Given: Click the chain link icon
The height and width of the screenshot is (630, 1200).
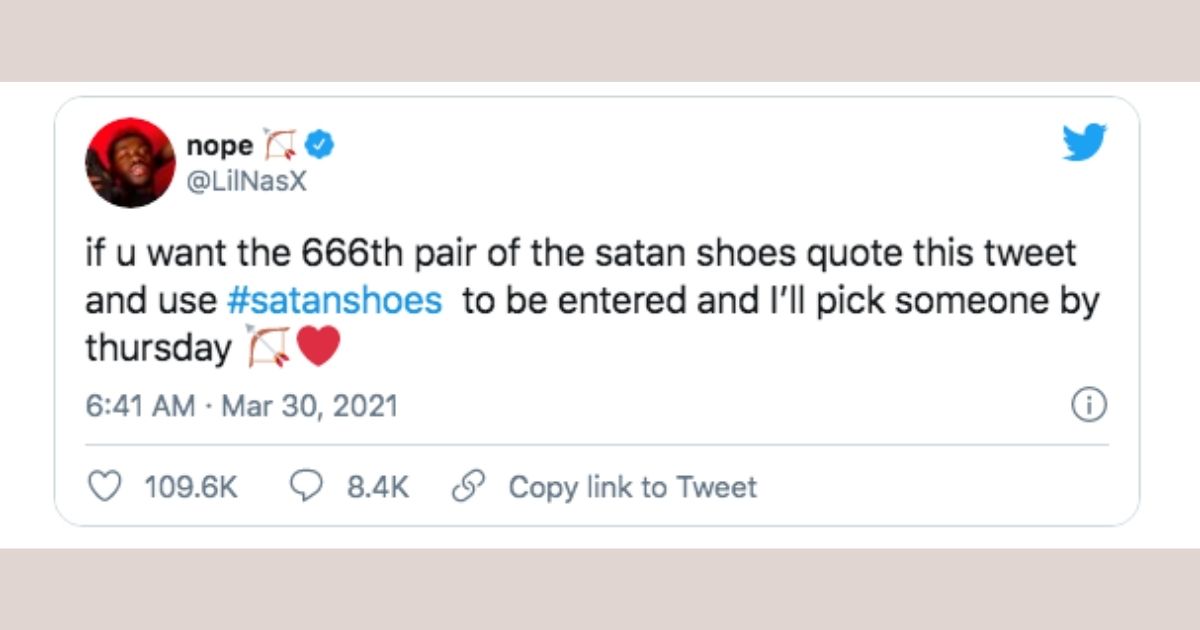Looking at the screenshot, I should (465, 487).
